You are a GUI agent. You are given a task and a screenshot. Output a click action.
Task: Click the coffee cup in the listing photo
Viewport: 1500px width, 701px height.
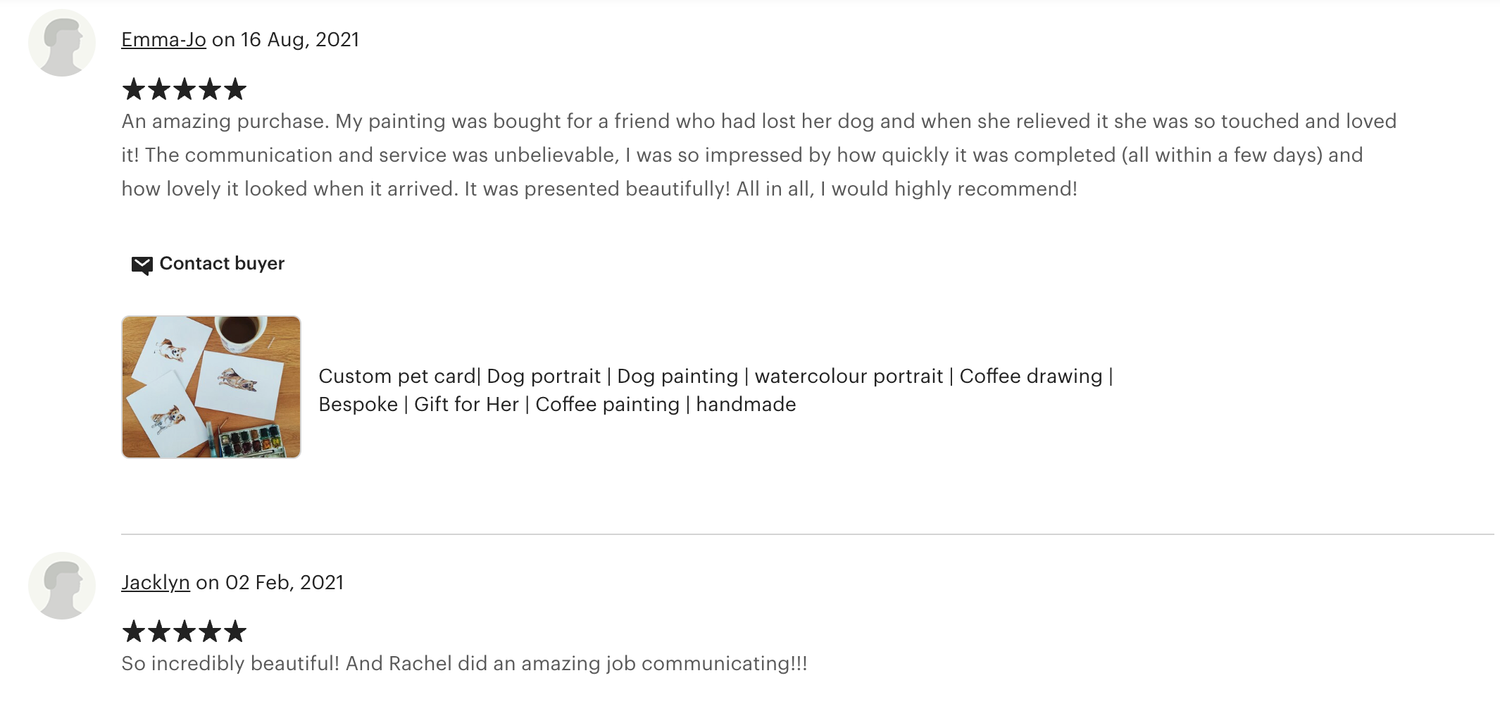pyautogui.click(x=240, y=332)
